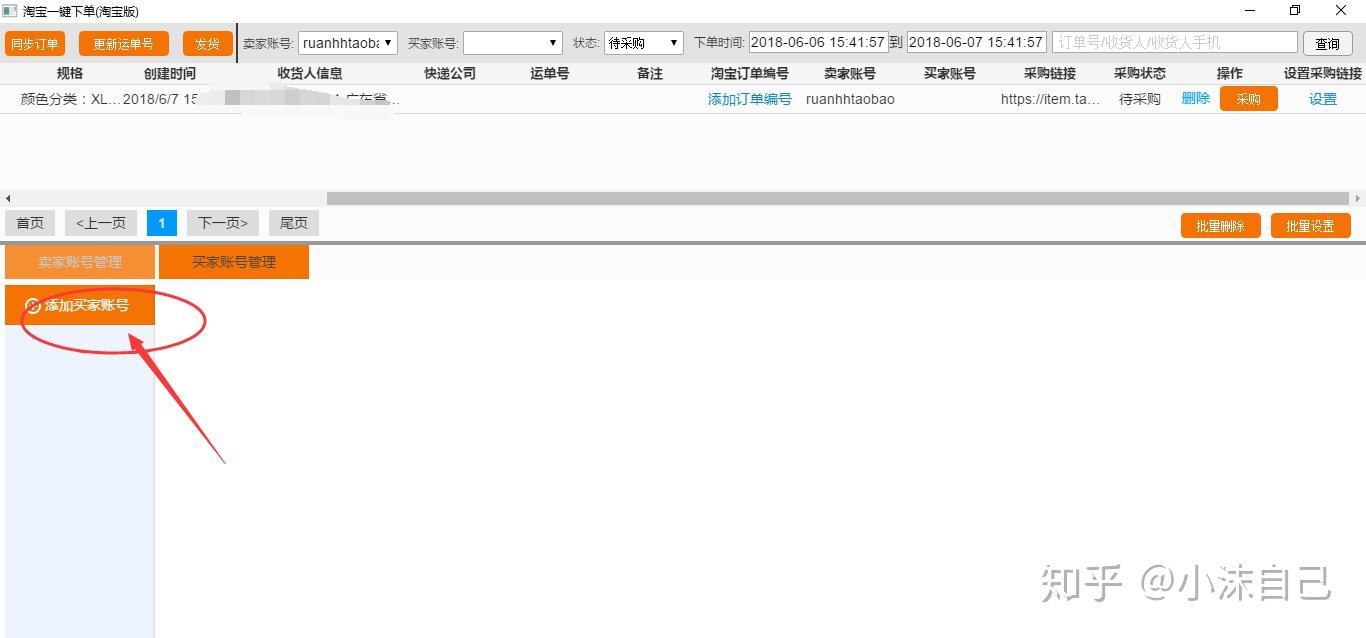Click the 创建时间 column header
1366x638 pixels.
pos(170,73)
